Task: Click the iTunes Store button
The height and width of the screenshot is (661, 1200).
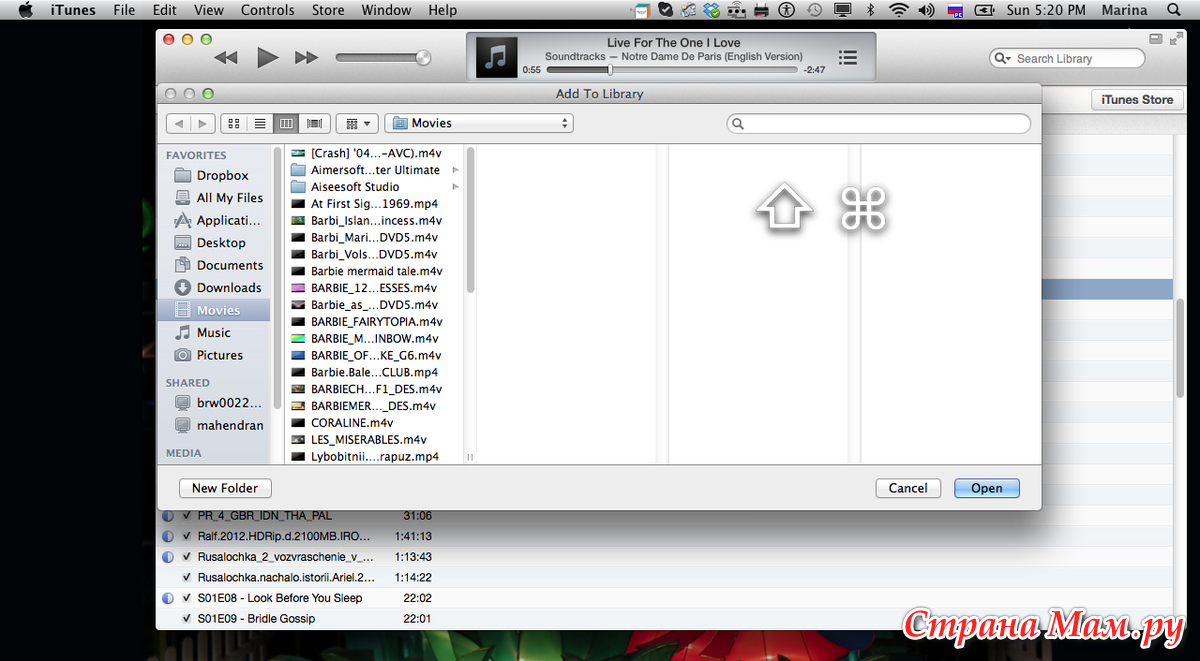Action: (1137, 100)
